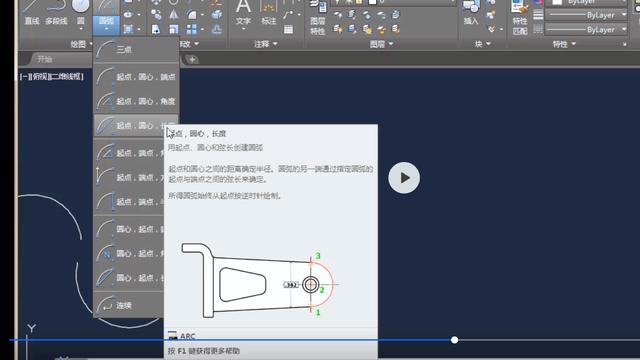Switch to the 开始 (Start) tab
The width and height of the screenshot is (640, 360).
[44, 59]
